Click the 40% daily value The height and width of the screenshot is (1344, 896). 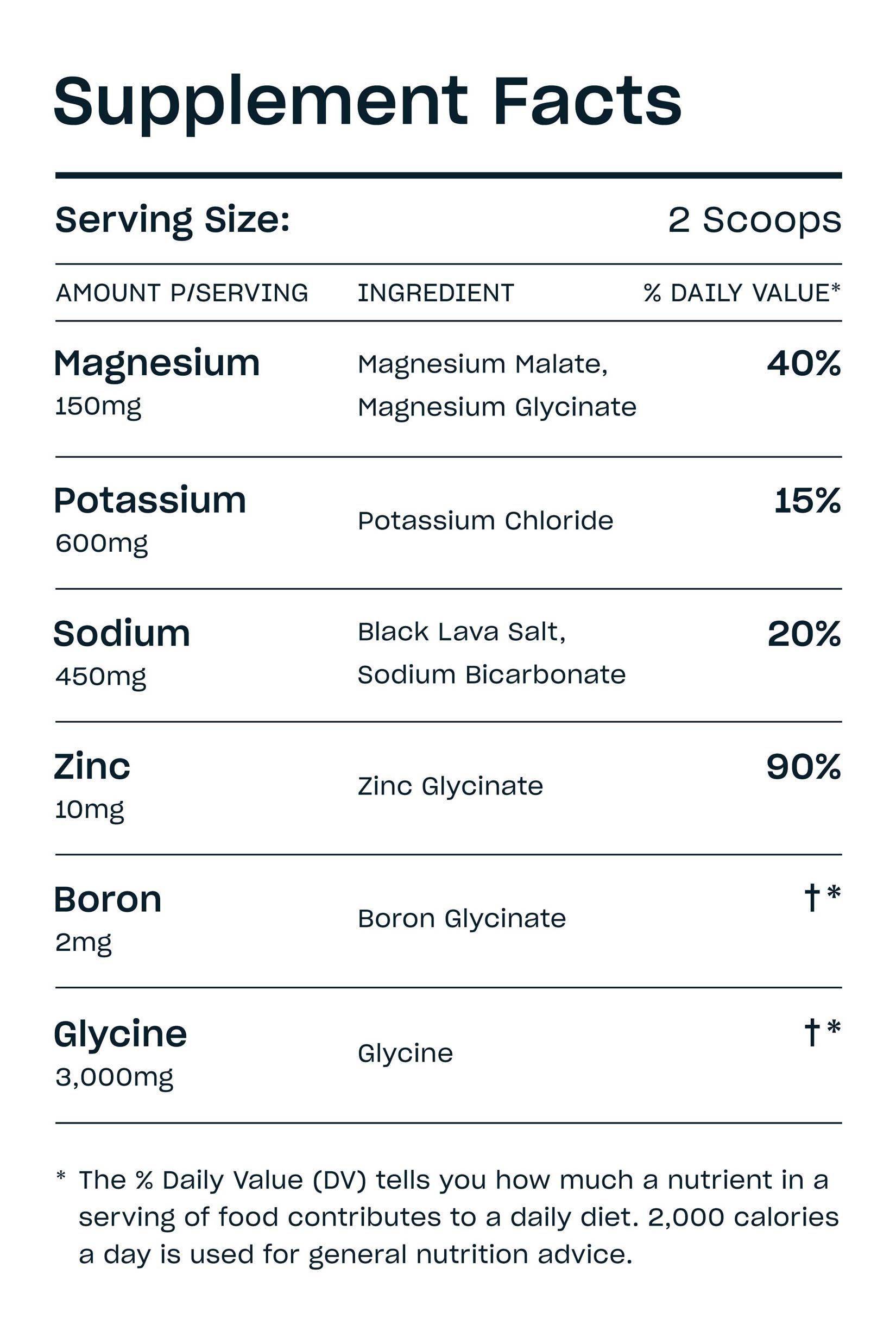click(x=804, y=363)
